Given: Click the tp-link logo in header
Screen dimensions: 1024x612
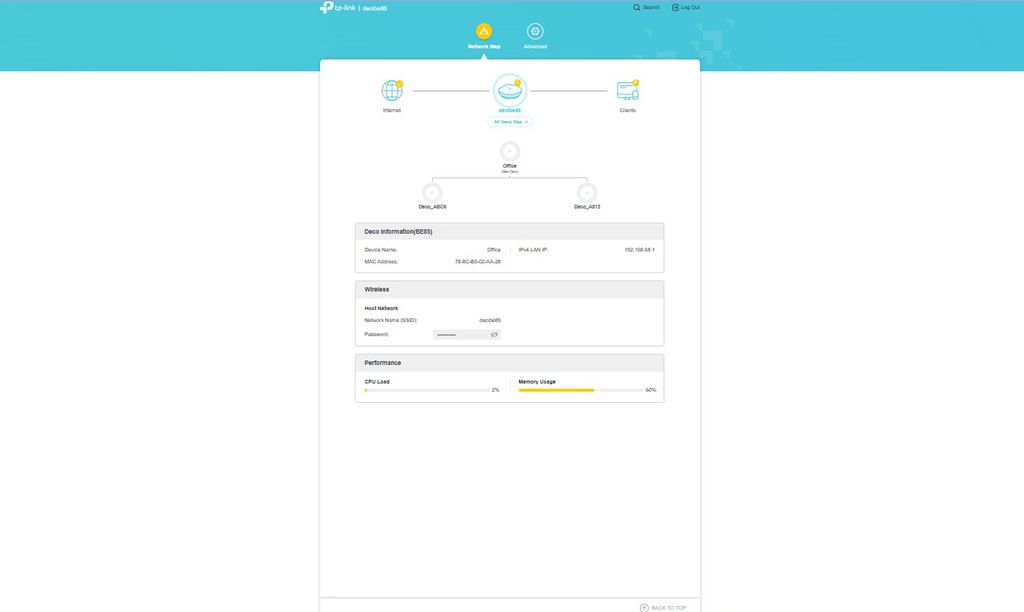Looking at the screenshot, I should pos(332,7).
